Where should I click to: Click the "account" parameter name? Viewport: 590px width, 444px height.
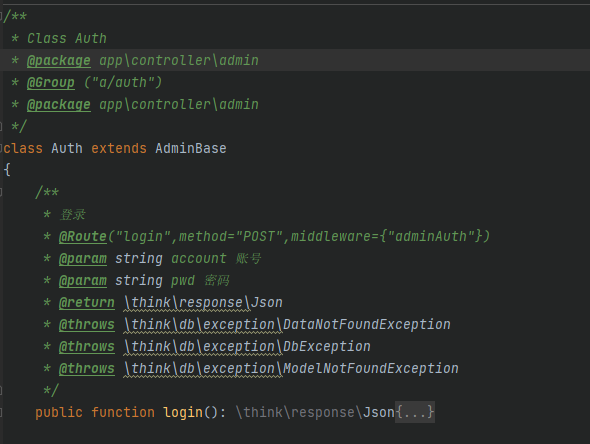(199, 258)
